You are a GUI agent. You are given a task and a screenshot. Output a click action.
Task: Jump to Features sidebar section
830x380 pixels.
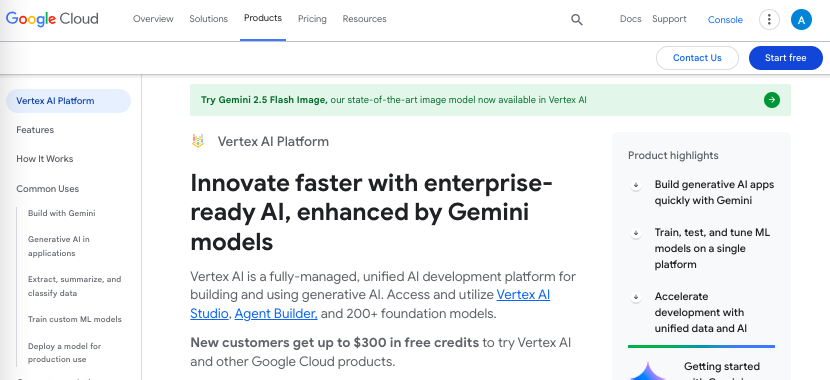(x=35, y=130)
